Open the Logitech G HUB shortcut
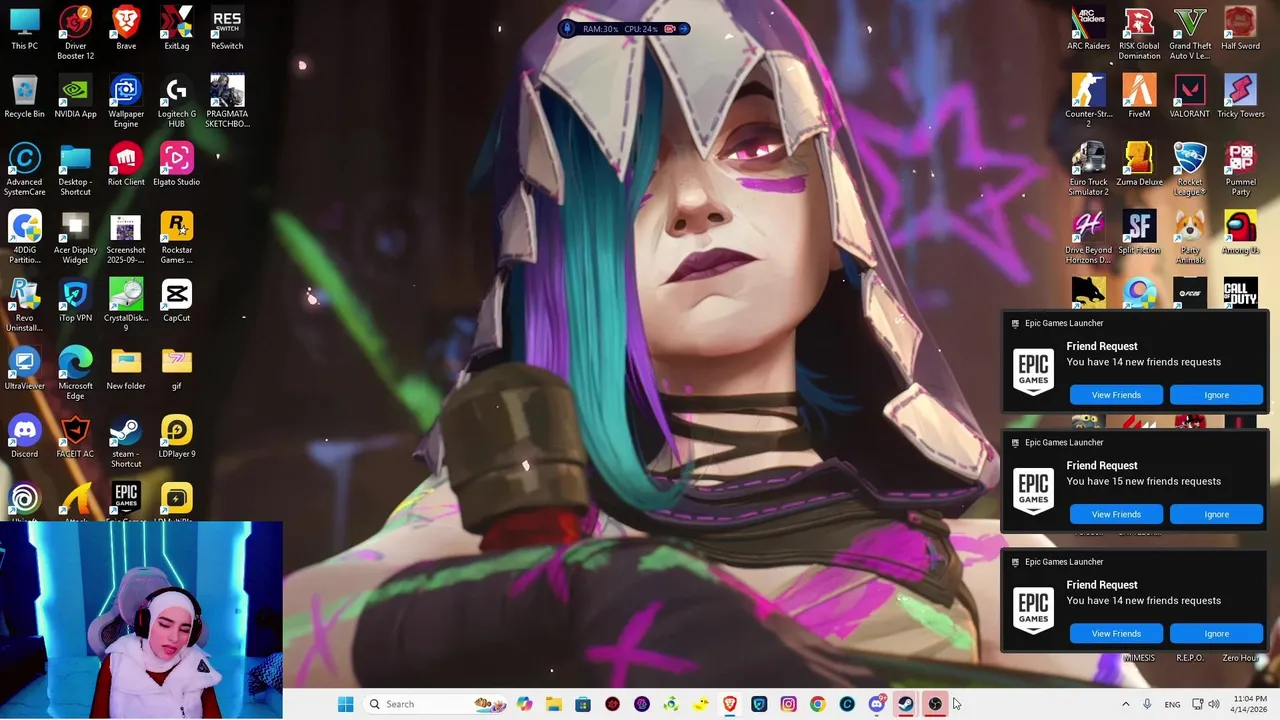1280x720 pixels. (x=176, y=101)
